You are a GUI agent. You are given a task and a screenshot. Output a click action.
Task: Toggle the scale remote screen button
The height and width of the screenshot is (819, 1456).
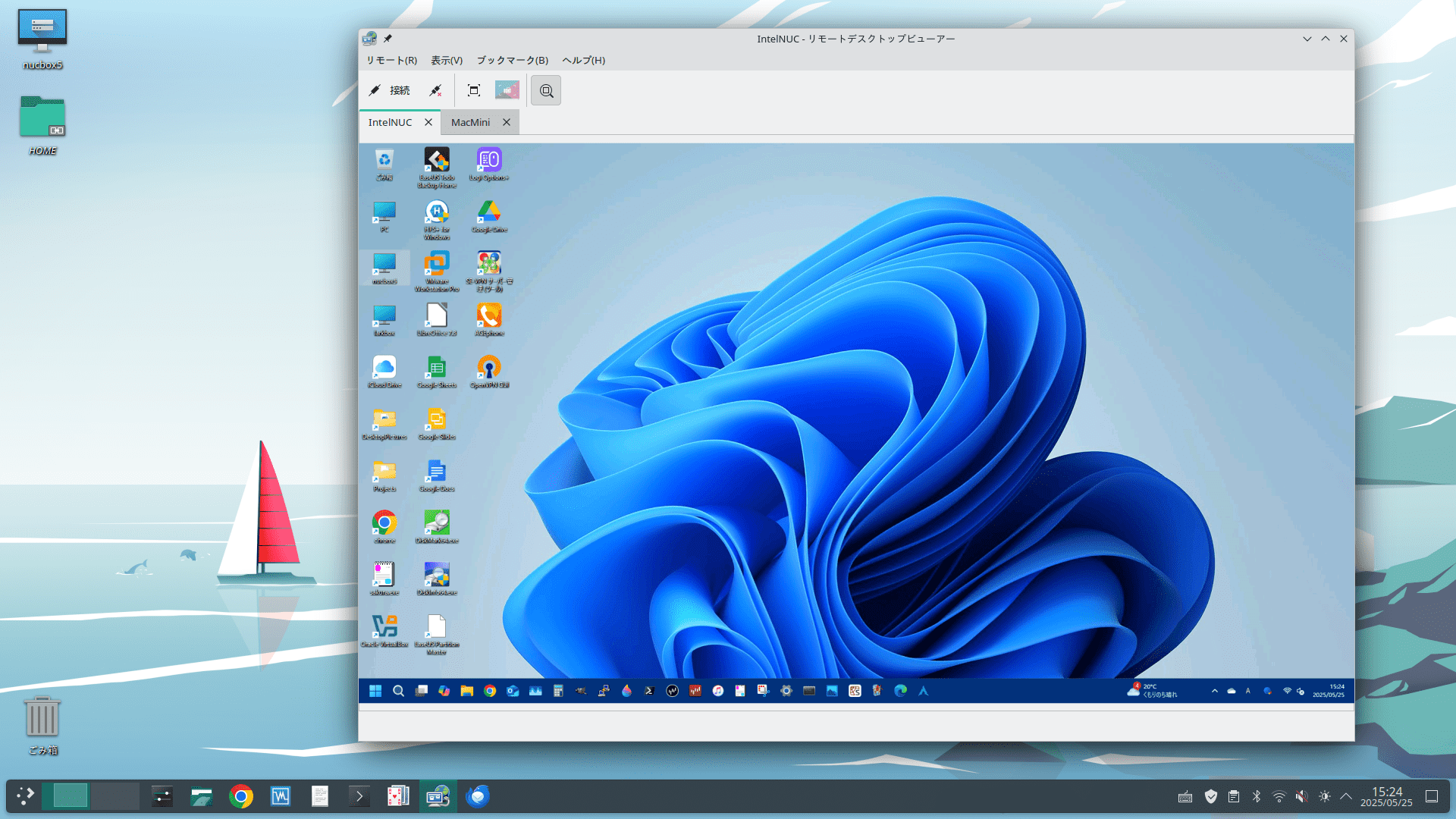pos(546,90)
